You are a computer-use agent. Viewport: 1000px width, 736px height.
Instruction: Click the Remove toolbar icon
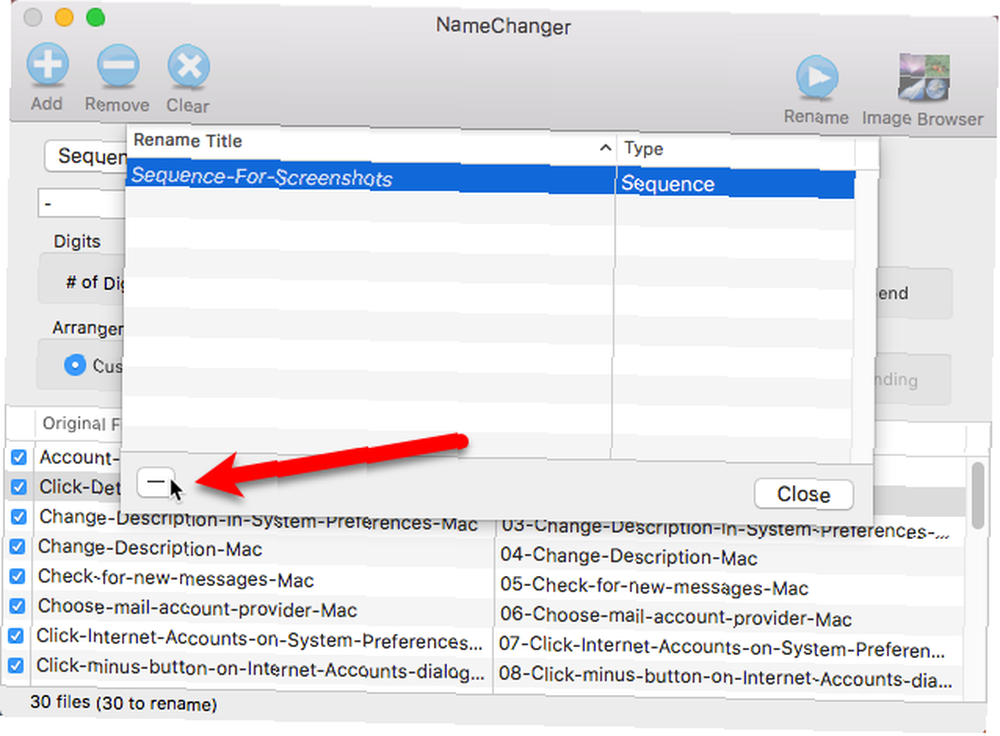coord(118,66)
